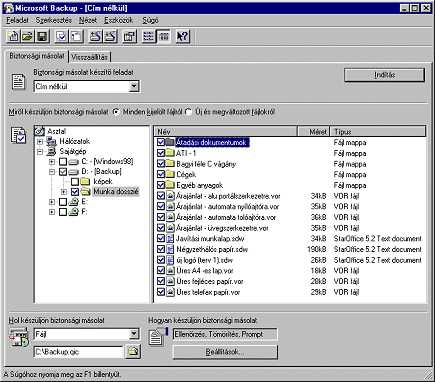435x382 pixels.
Task: Click the képek folder icon in tree
Action: click(x=85, y=182)
